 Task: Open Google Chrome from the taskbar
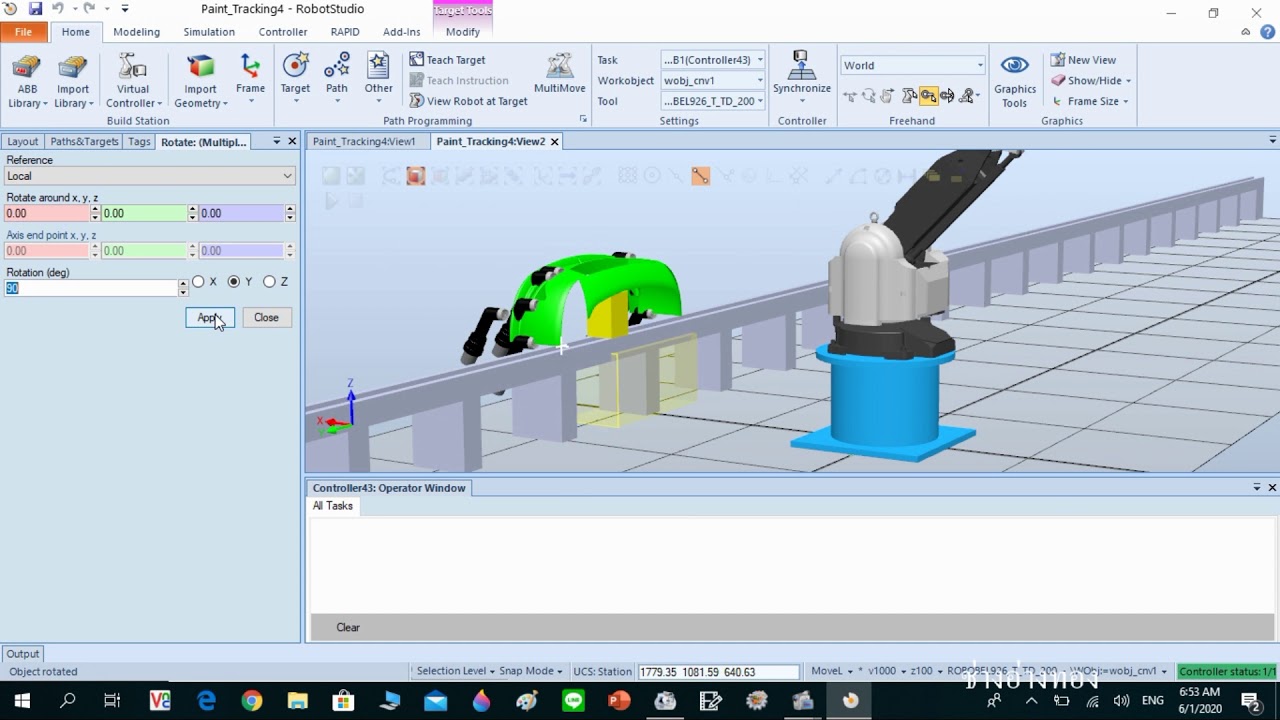coord(252,701)
